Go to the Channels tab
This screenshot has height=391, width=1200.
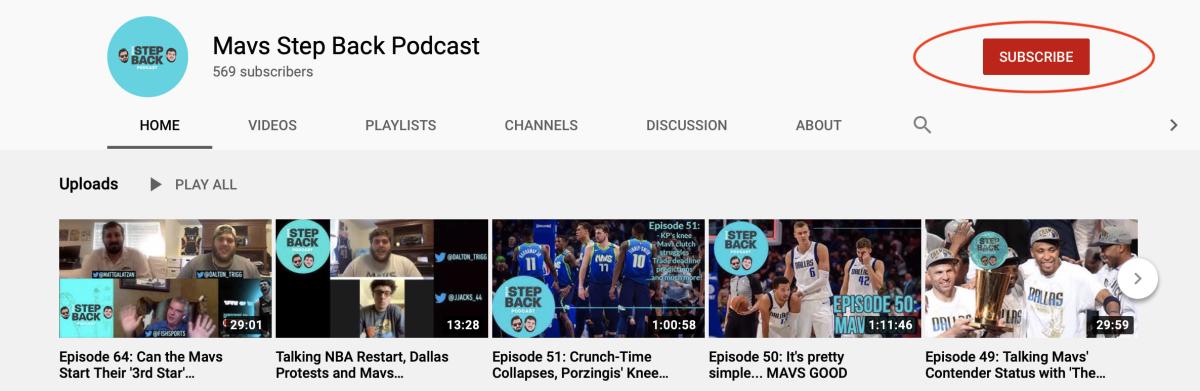(x=541, y=125)
